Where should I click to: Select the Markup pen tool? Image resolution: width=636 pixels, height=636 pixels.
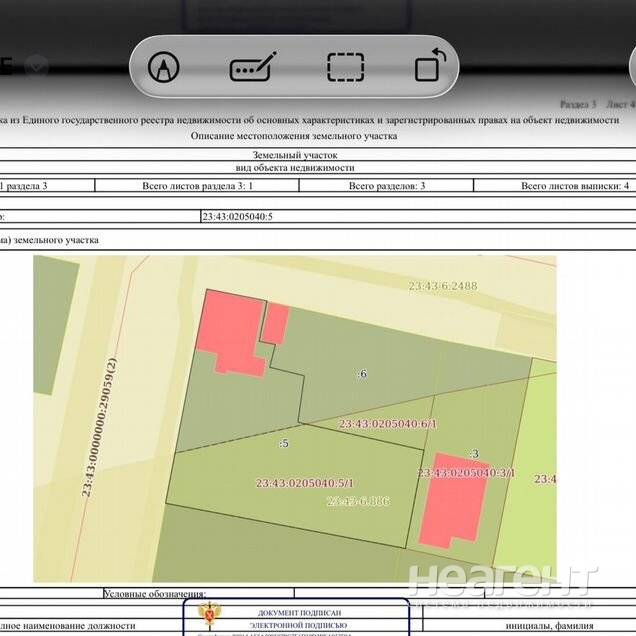pyautogui.click(x=160, y=68)
